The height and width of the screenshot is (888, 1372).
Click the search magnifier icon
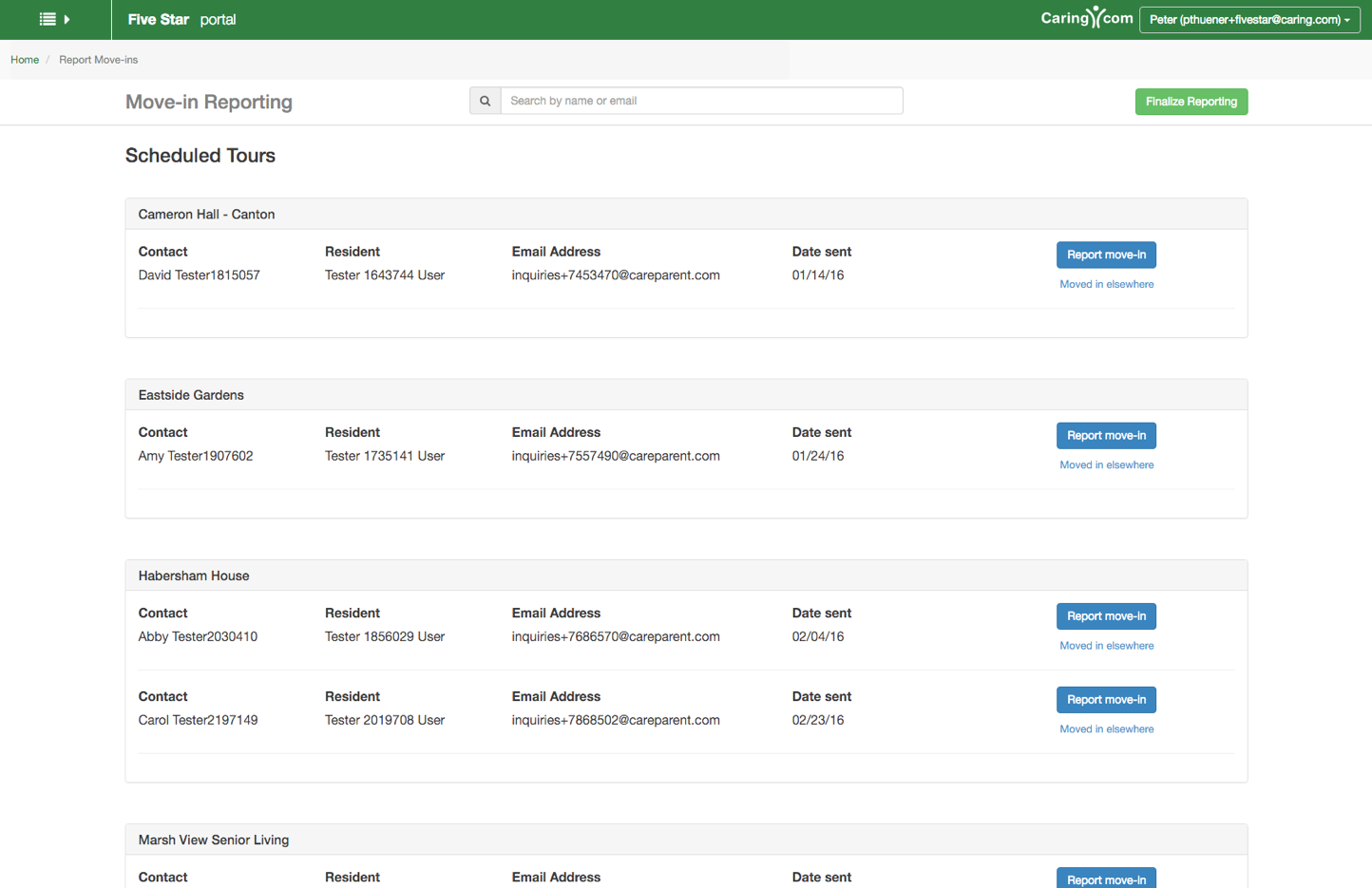coord(485,101)
